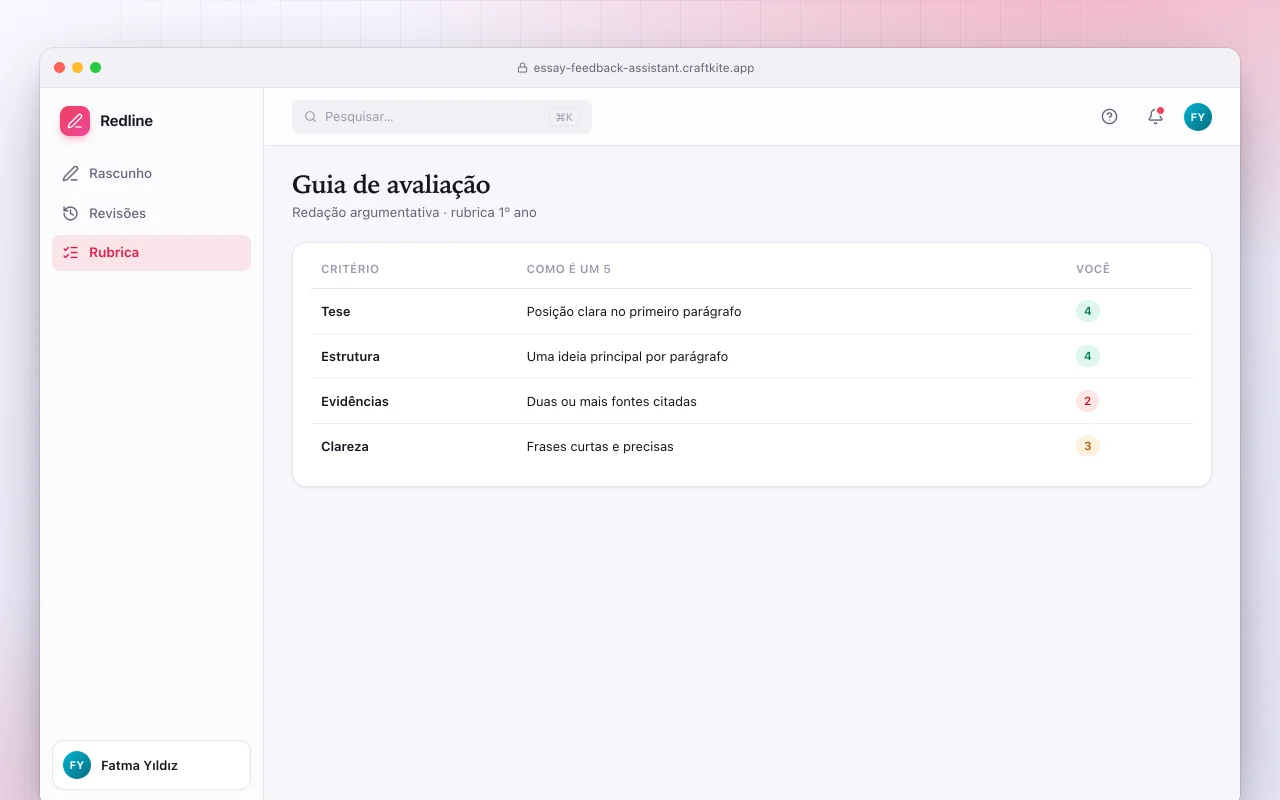Screen dimensions: 1280x800
Task: Click the red score badge 2 for Evidências
Action: pos(1088,401)
